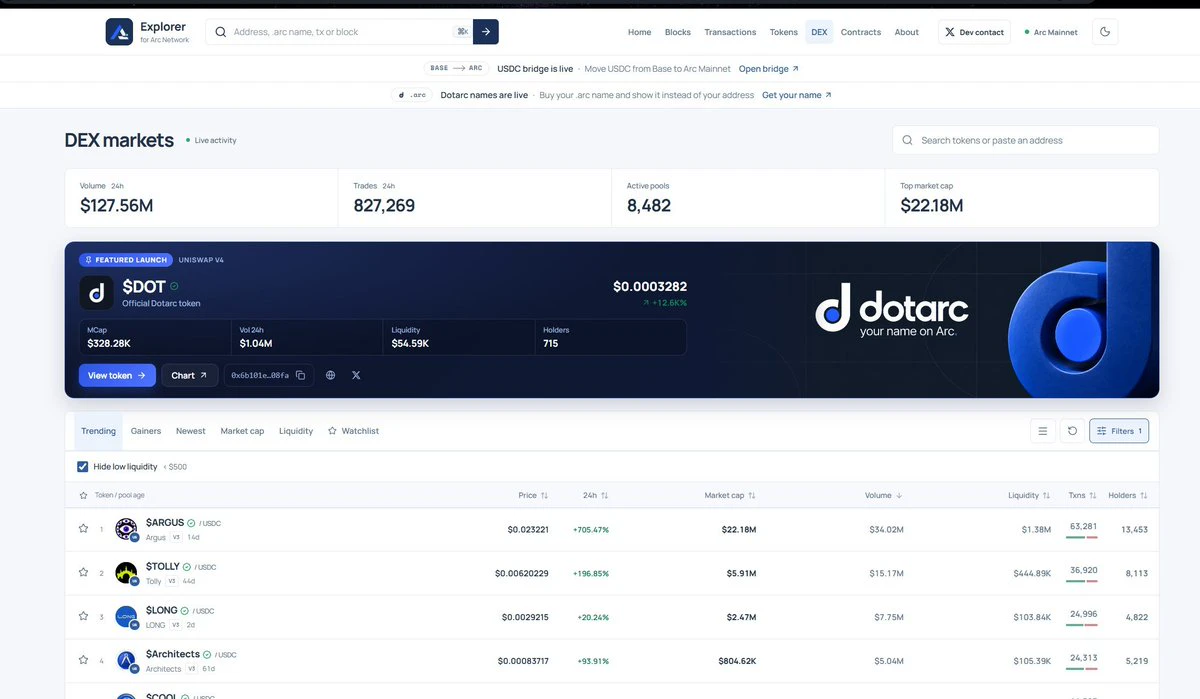Viewport: 1200px width, 699px height.
Task: Click $ARGUS price $0.023221
Action: click(528, 529)
